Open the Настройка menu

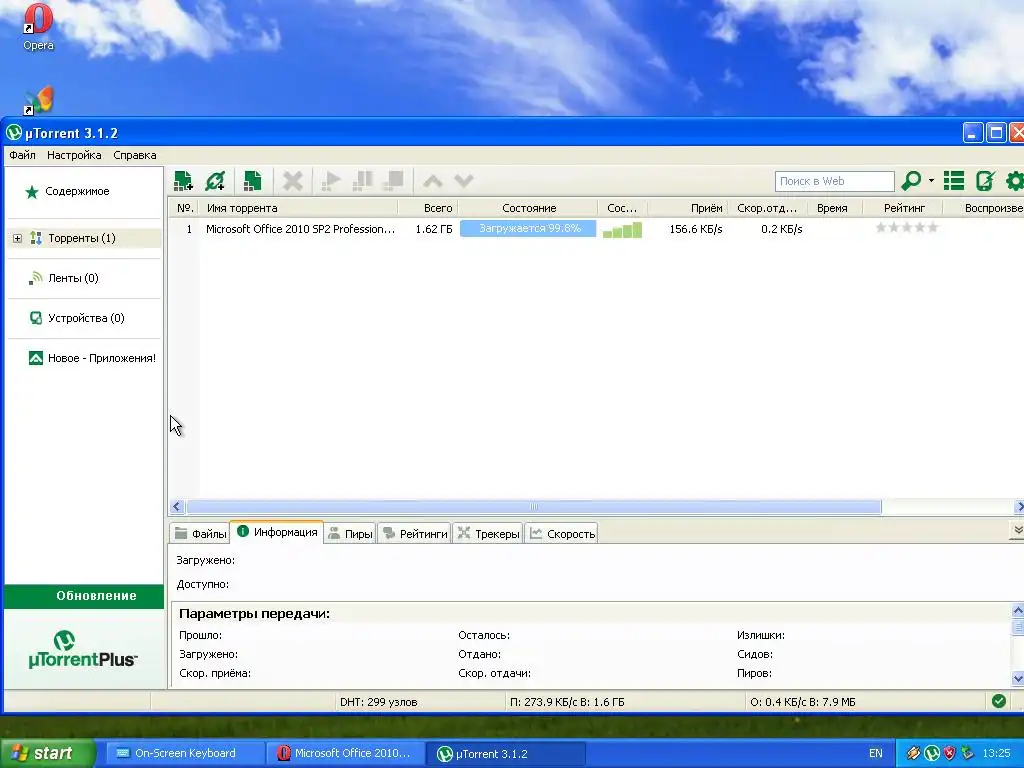(74, 155)
